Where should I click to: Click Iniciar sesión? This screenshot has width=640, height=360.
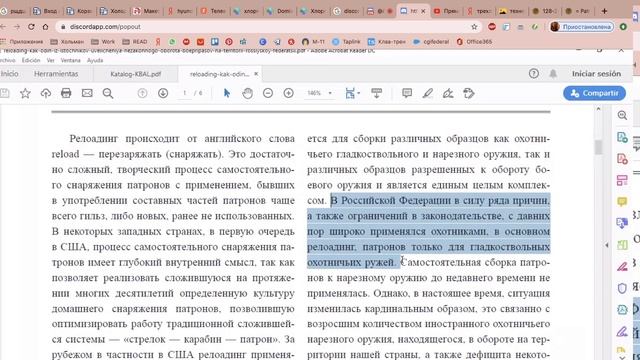[596, 74]
